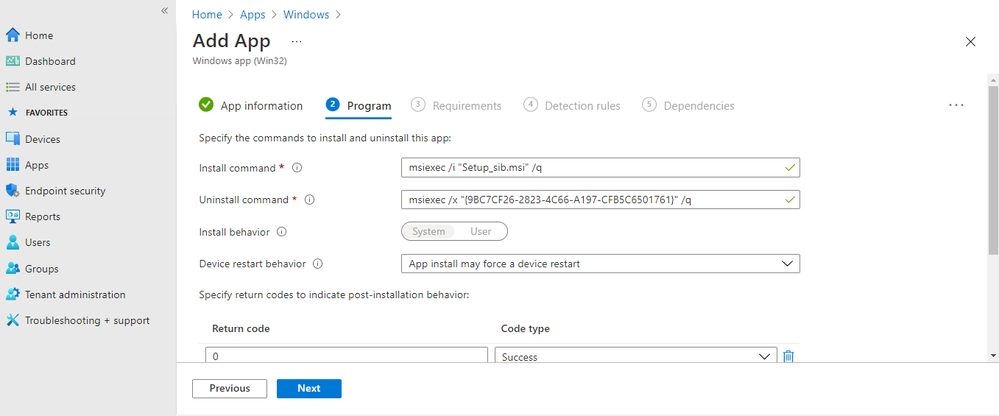This screenshot has width=999, height=416.
Task: Delete return code row with trash icon
Action: [788, 357]
